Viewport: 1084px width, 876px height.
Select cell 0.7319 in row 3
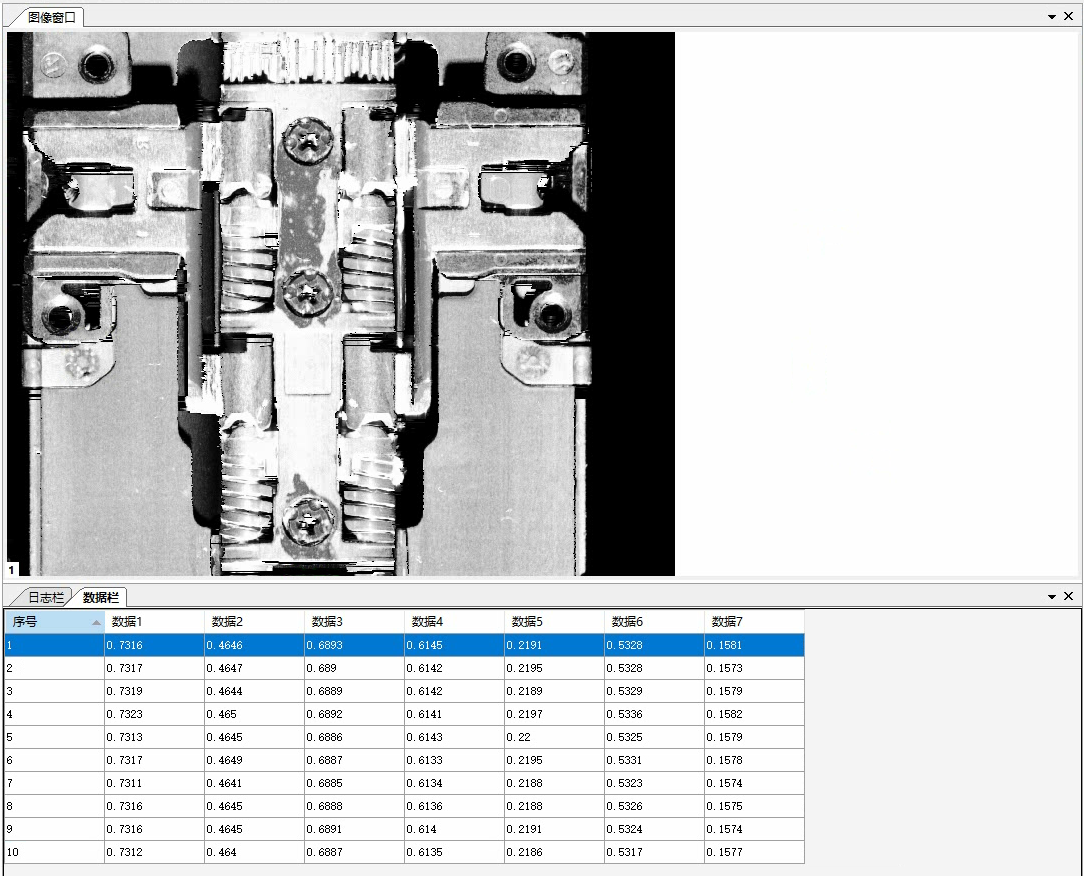pyautogui.click(x=154, y=691)
